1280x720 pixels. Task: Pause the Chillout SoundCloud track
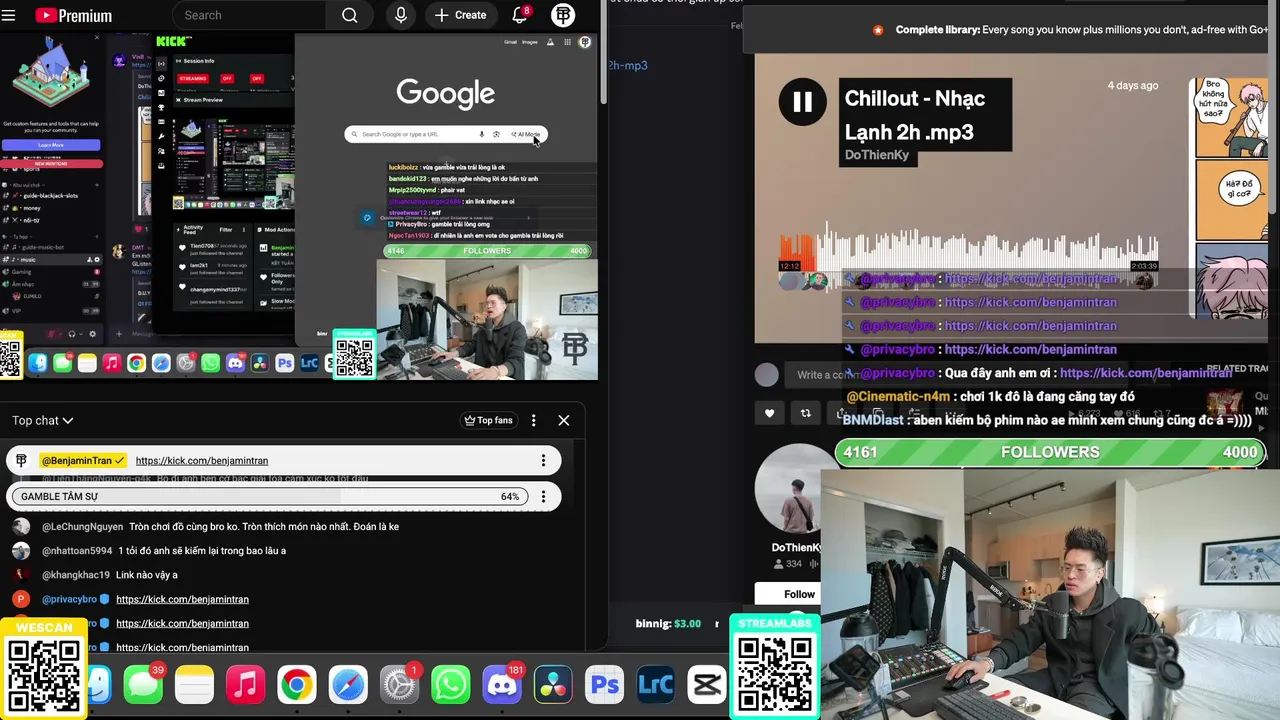click(802, 102)
